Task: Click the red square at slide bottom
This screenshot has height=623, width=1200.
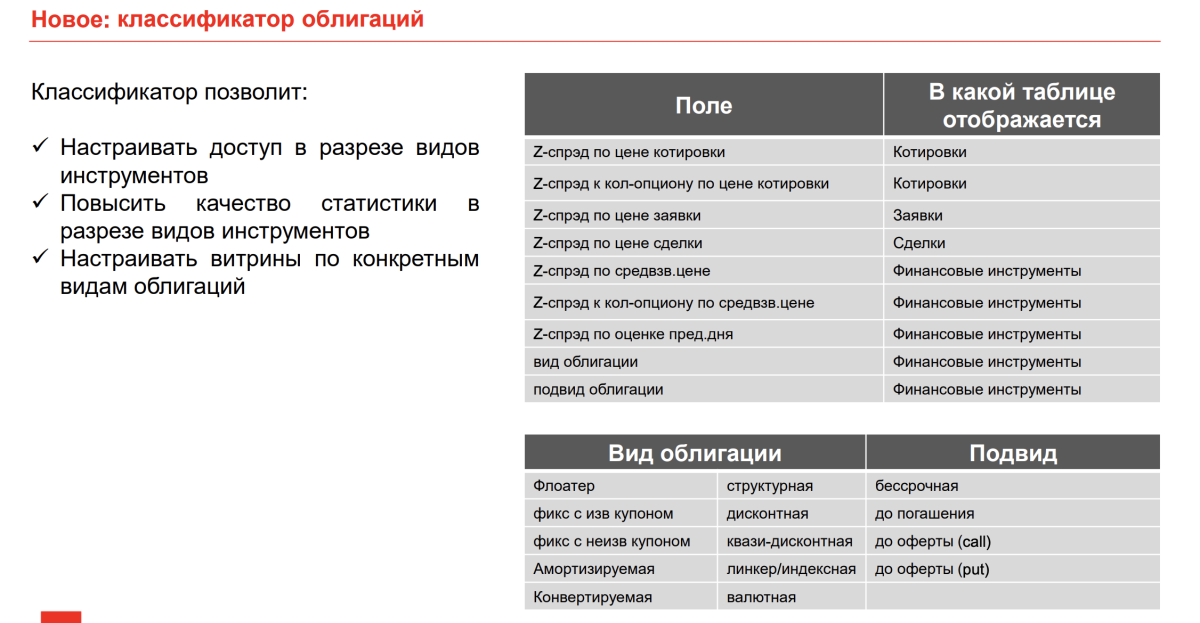Action: click(61, 616)
